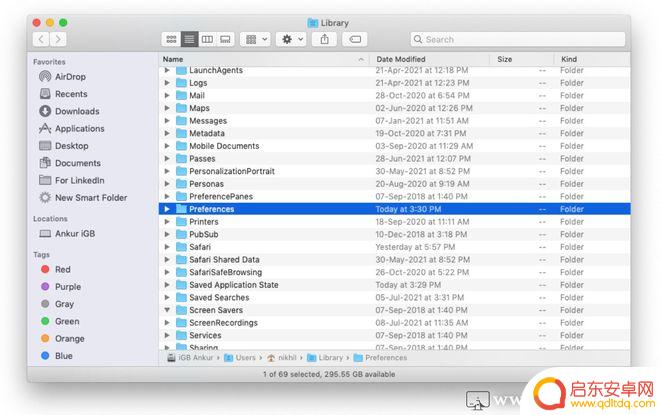Image resolution: width=660 pixels, height=415 pixels.
Task: Open Downloads in the sidebar
Action: point(69,111)
